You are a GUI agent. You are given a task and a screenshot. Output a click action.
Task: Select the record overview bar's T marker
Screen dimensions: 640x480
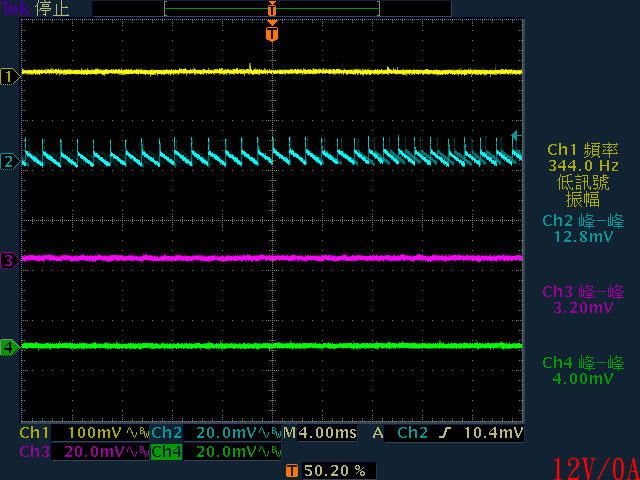tap(272, 9)
